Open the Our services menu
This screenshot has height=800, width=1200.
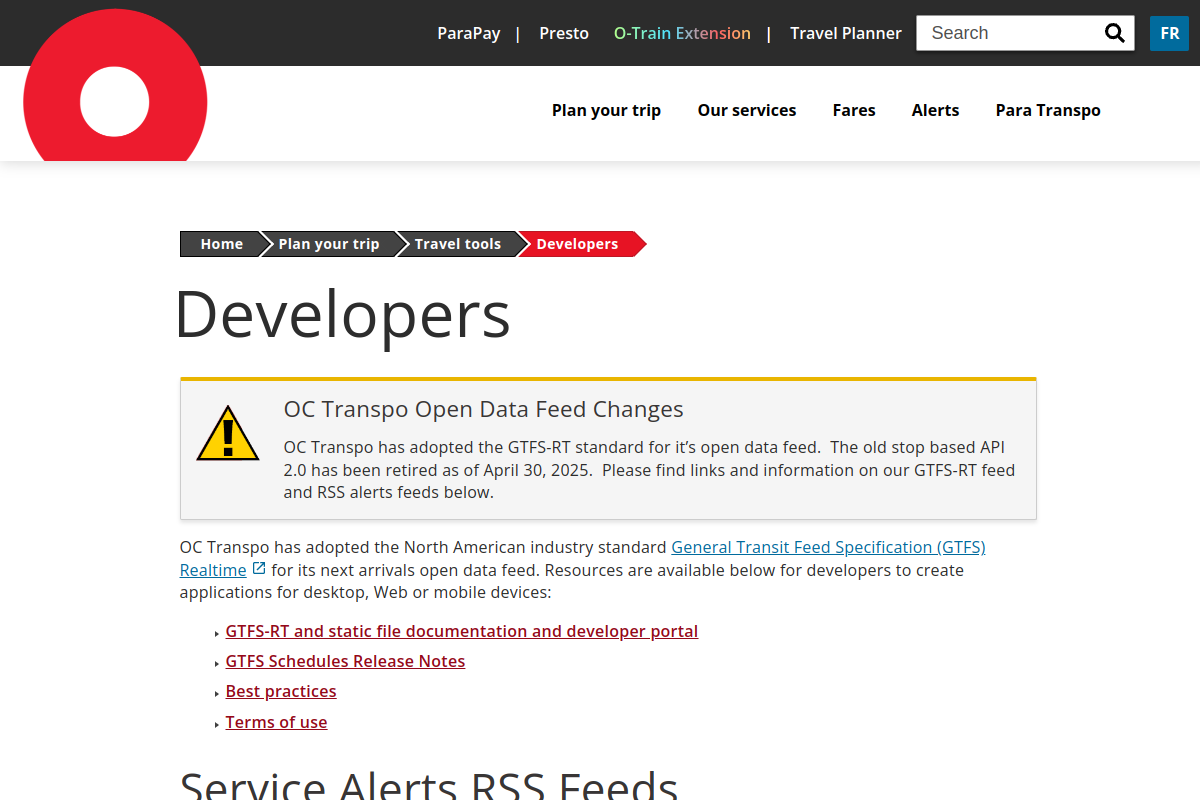[747, 110]
